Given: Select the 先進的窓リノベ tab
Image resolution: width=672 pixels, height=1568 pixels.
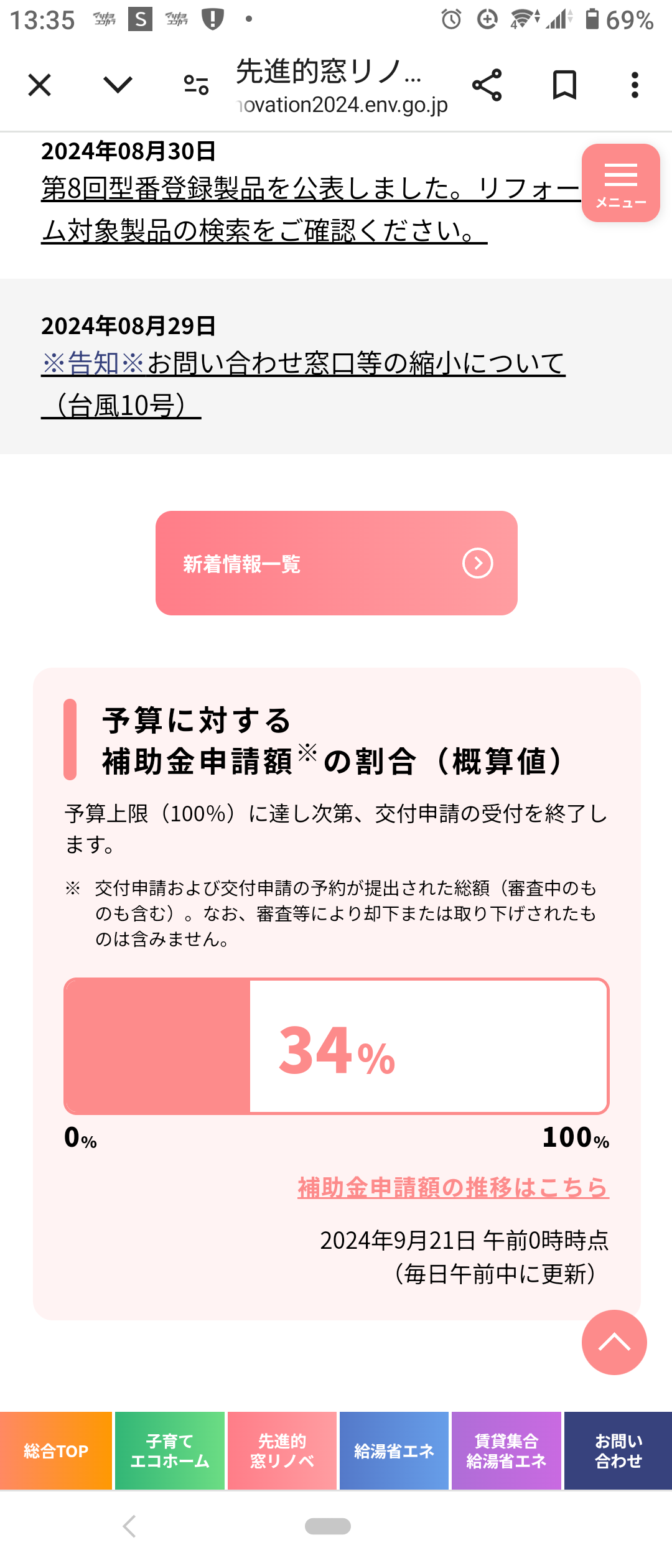Looking at the screenshot, I should coord(282,1451).
